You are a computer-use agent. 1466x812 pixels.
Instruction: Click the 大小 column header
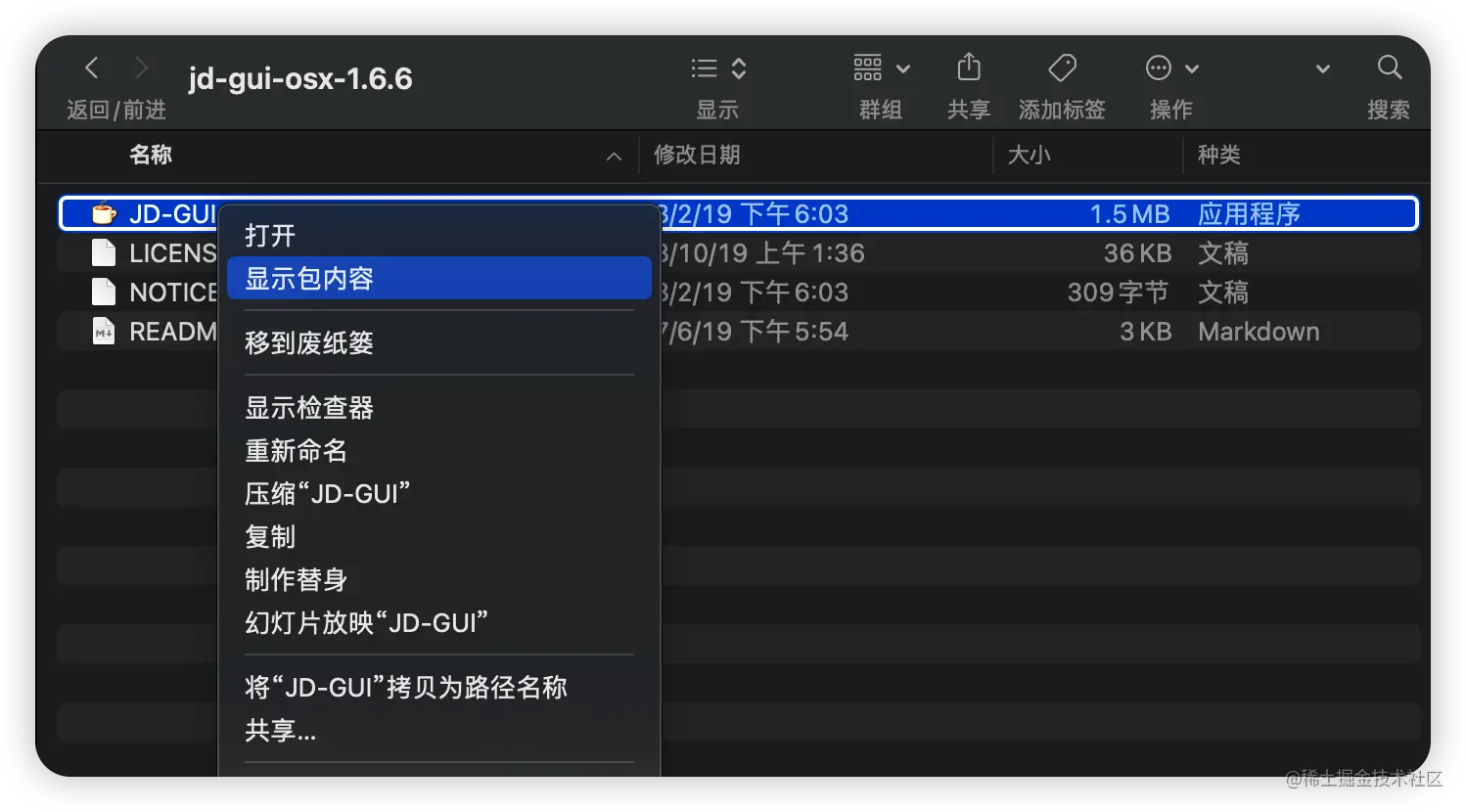(1029, 155)
